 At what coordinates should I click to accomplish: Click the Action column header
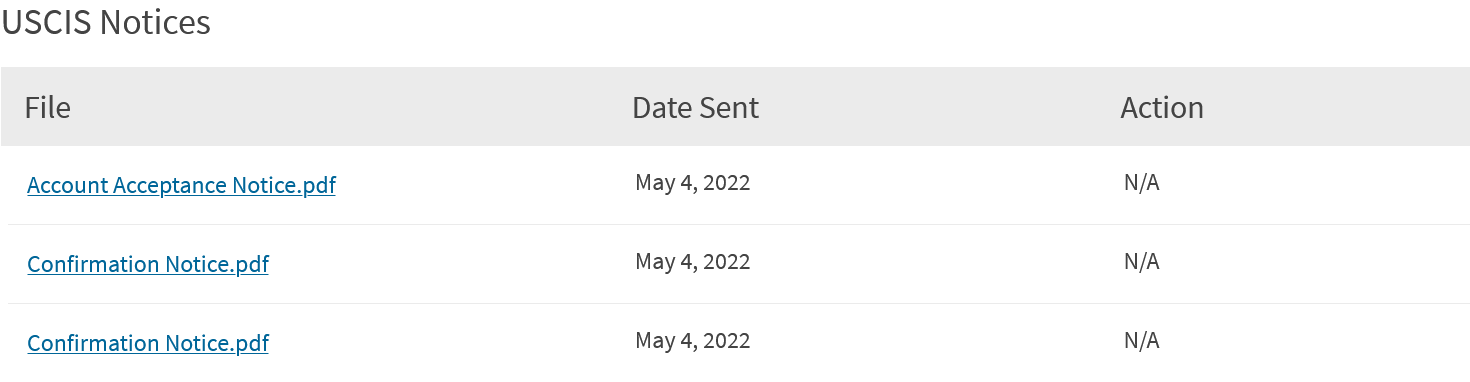1162,107
